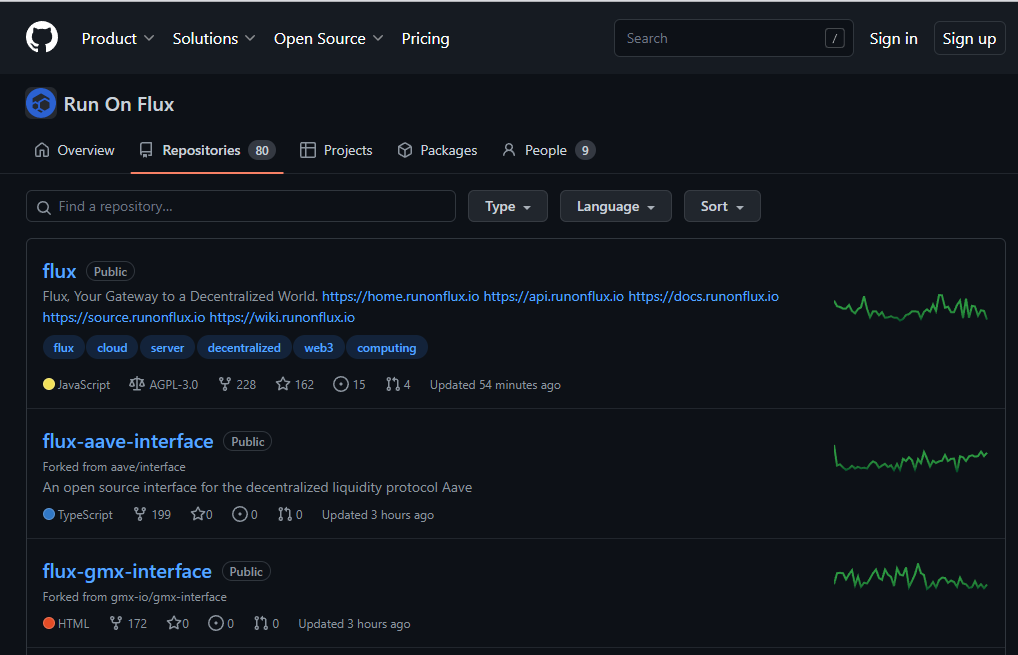Click the slash shortcut icon in Search
This screenshot has width=1018, height=655.
coord(834,38)
